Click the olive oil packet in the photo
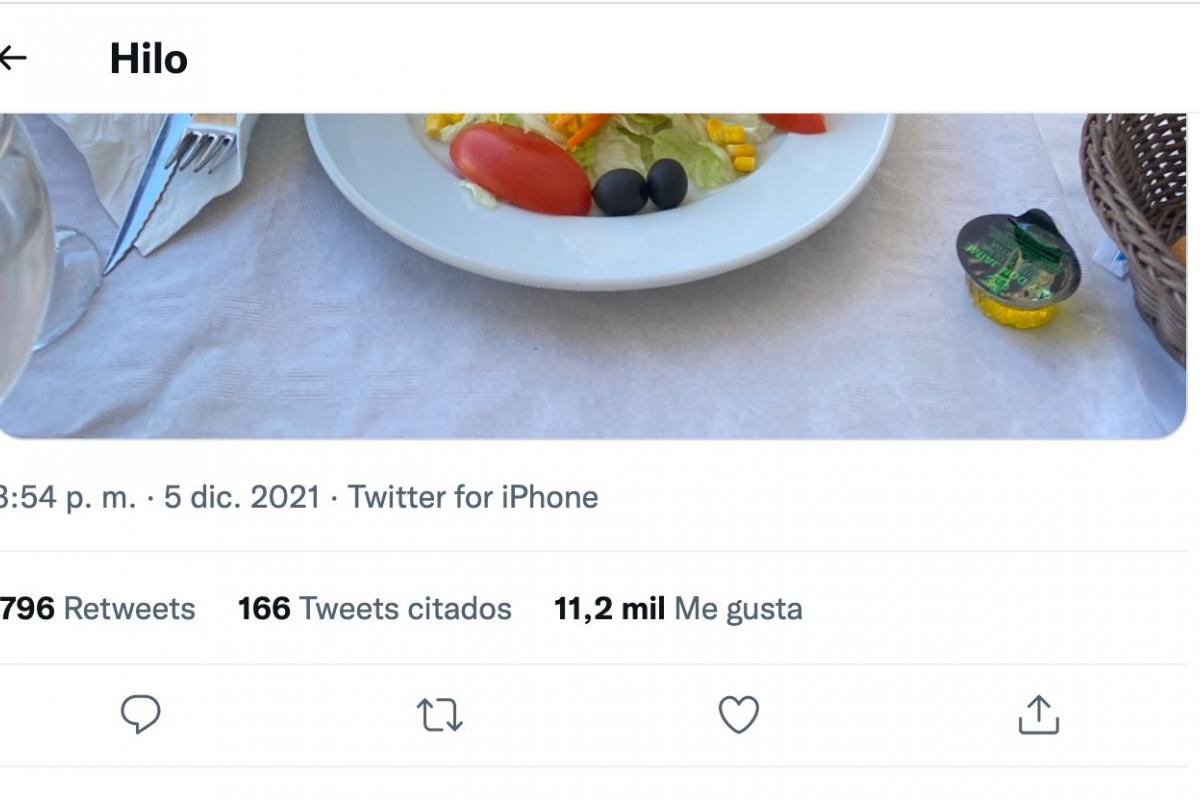This screenshot has width=1200, height=800. [x=1017, y=269]
